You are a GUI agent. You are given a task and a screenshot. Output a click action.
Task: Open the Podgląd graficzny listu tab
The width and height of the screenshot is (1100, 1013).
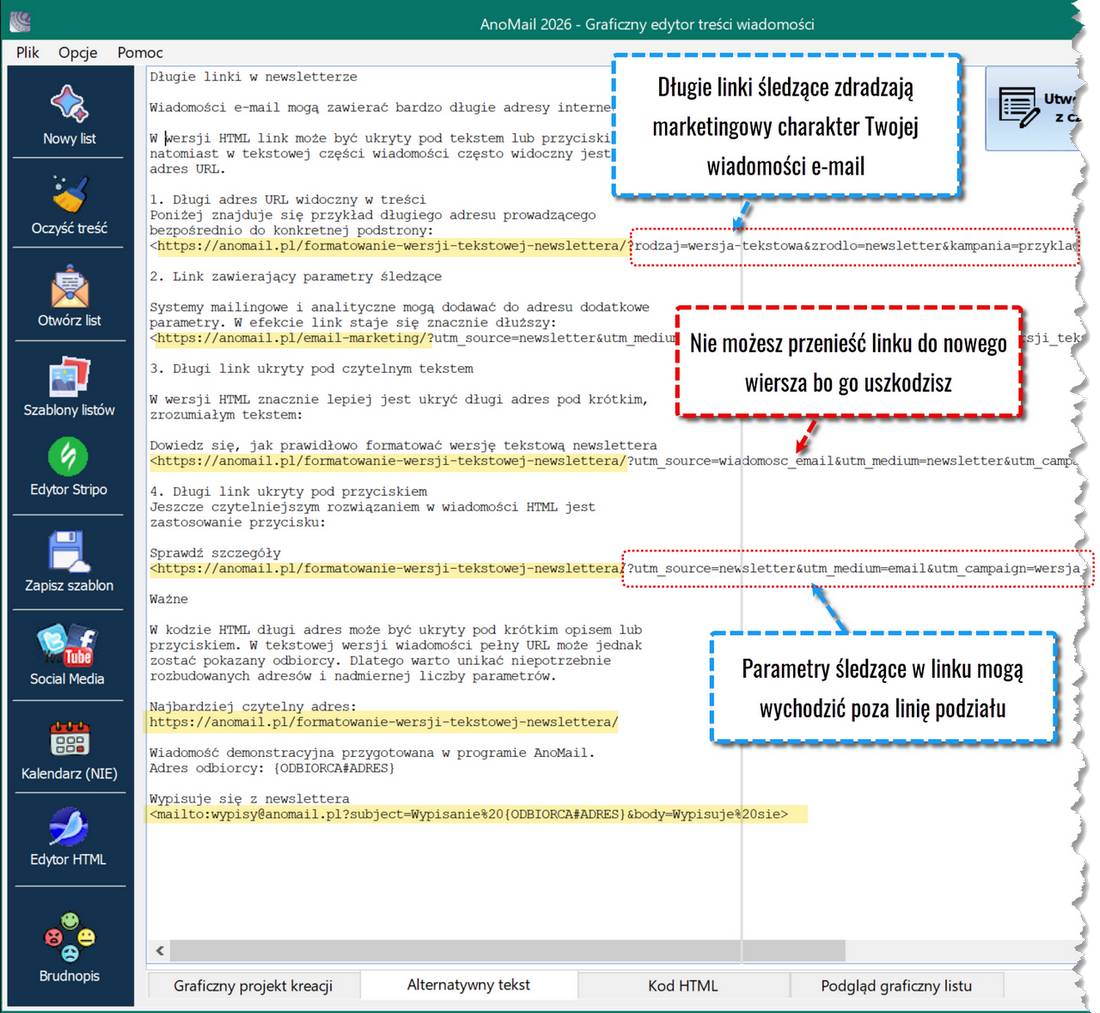coord(897,986)
